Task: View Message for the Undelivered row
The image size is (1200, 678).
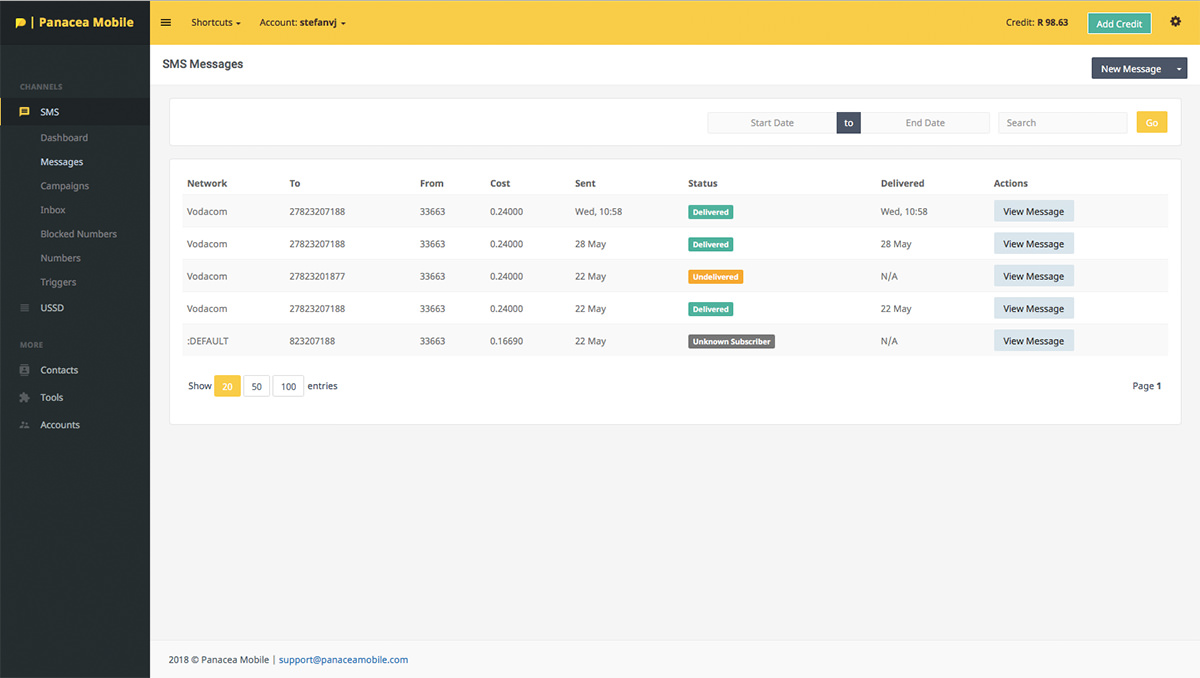Action: coord(1033,276)
